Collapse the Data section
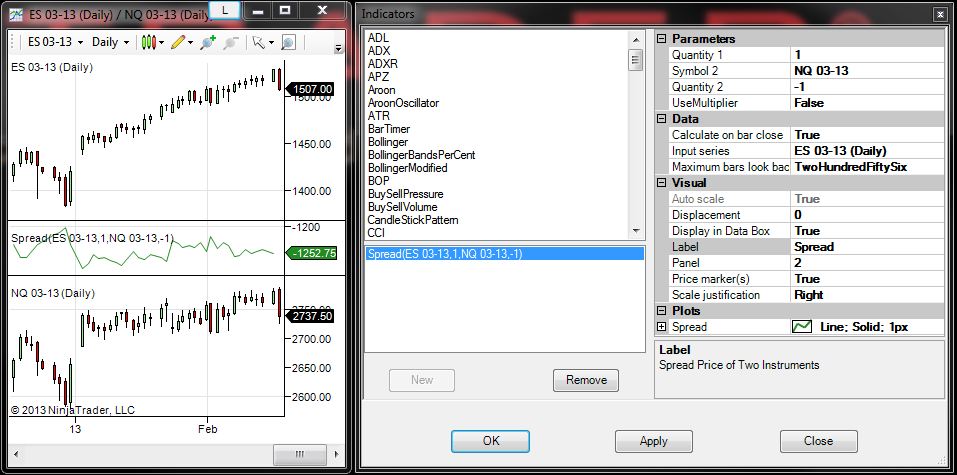This screenshot has width=957, height=475. click(661, 119)
